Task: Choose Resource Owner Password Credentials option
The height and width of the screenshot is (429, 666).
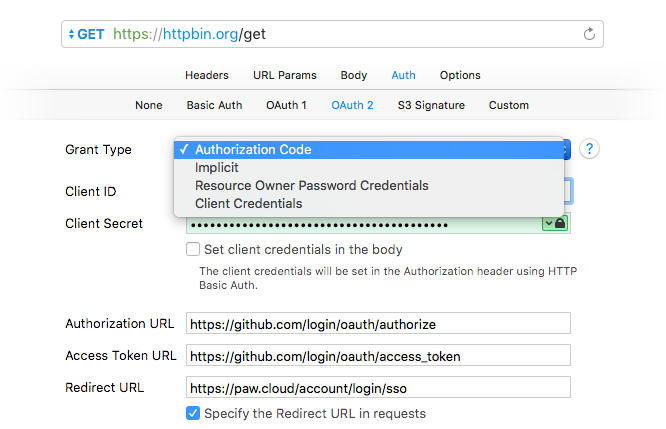Action: point(369,186)
